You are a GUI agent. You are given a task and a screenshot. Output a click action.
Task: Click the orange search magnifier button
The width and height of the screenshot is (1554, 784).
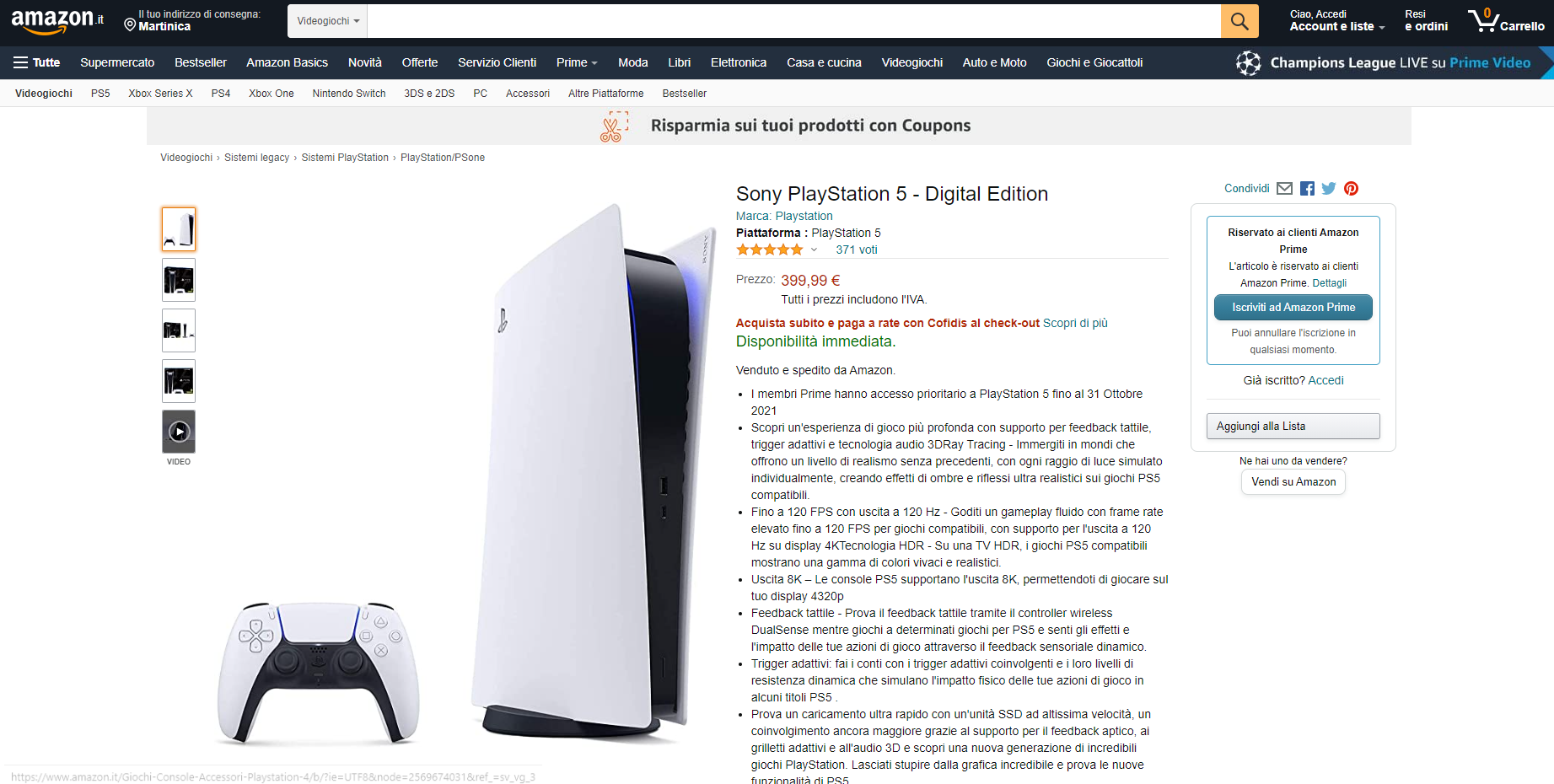click(1239, 21)
